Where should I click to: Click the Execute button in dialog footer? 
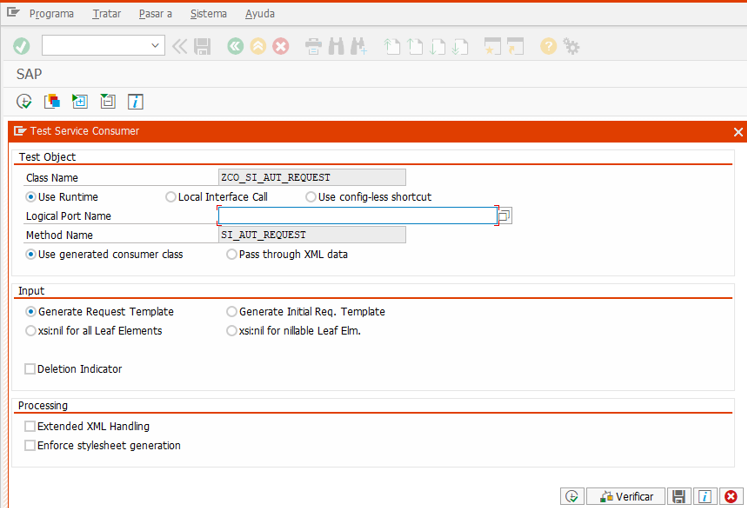coord(572,497)
